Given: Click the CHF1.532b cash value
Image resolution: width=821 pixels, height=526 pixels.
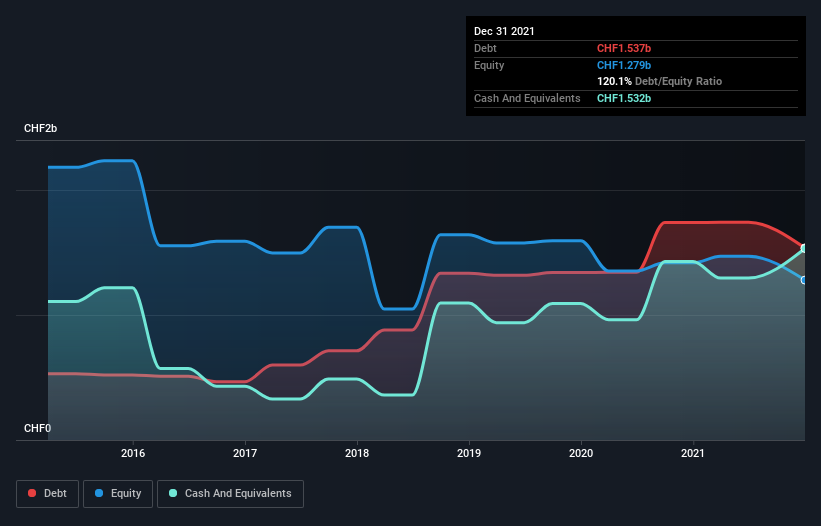Looking at the screenshot, I should point(624,98).
